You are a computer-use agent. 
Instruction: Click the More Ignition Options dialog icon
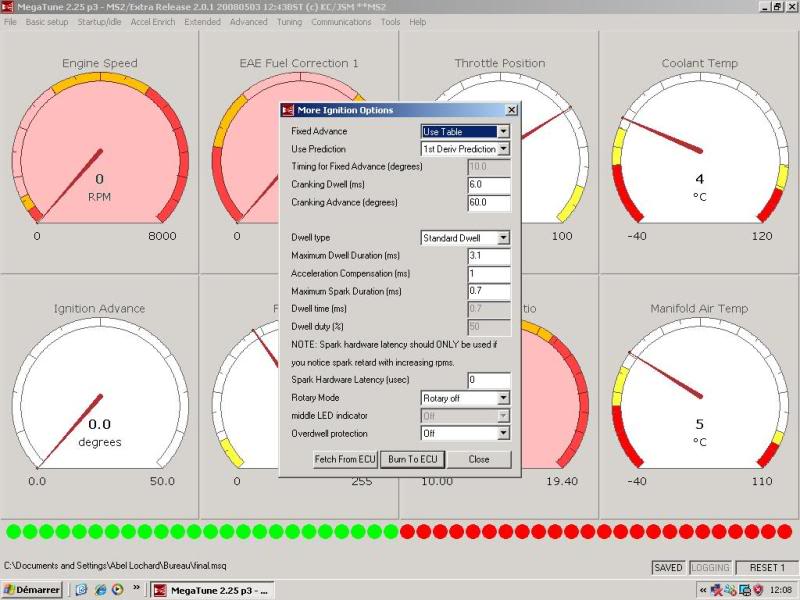[288, 110]
